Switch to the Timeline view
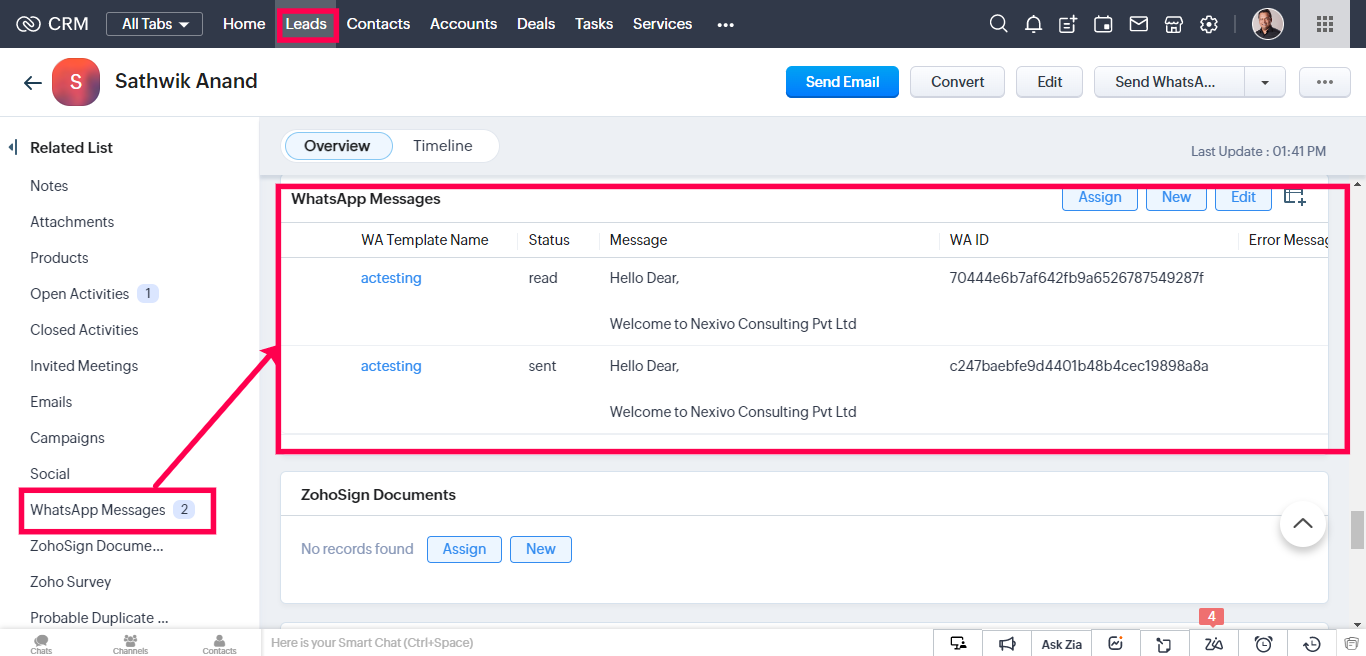This screenshot has height=656, width=1366. point(442,146)
